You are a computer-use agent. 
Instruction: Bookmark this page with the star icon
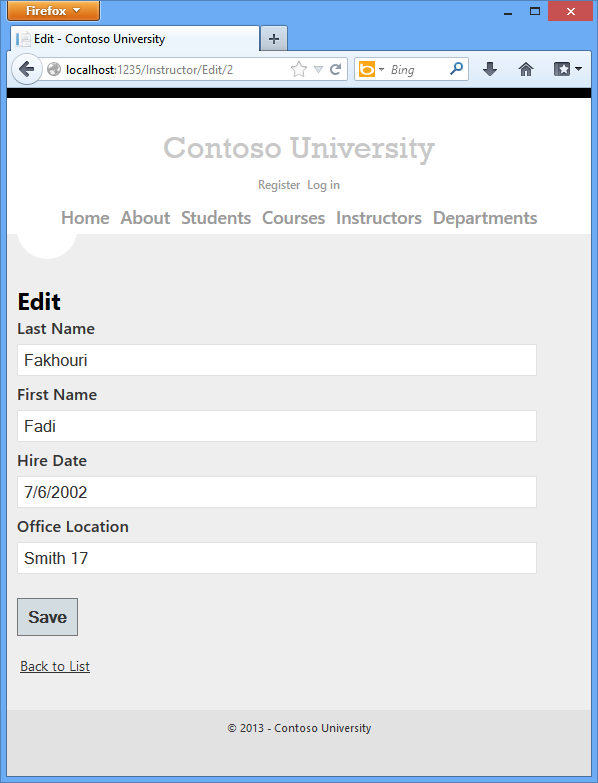[x=299, y=69]
